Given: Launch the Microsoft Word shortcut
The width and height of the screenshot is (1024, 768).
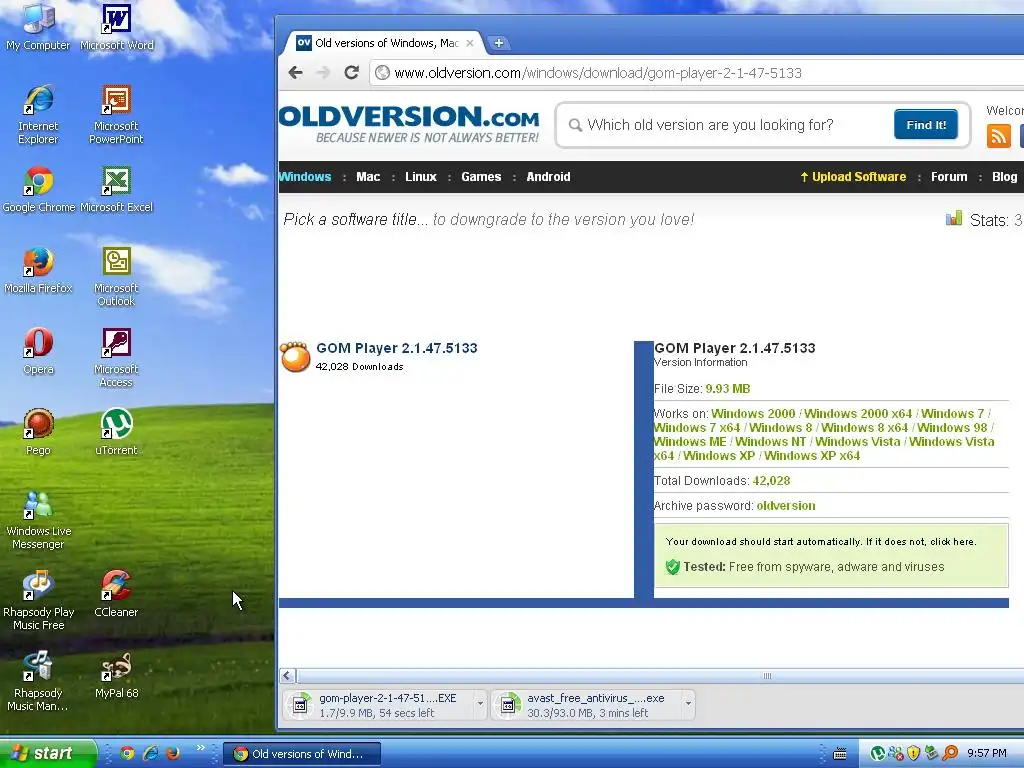Looking at the screenshot, I should click(116, 26).
